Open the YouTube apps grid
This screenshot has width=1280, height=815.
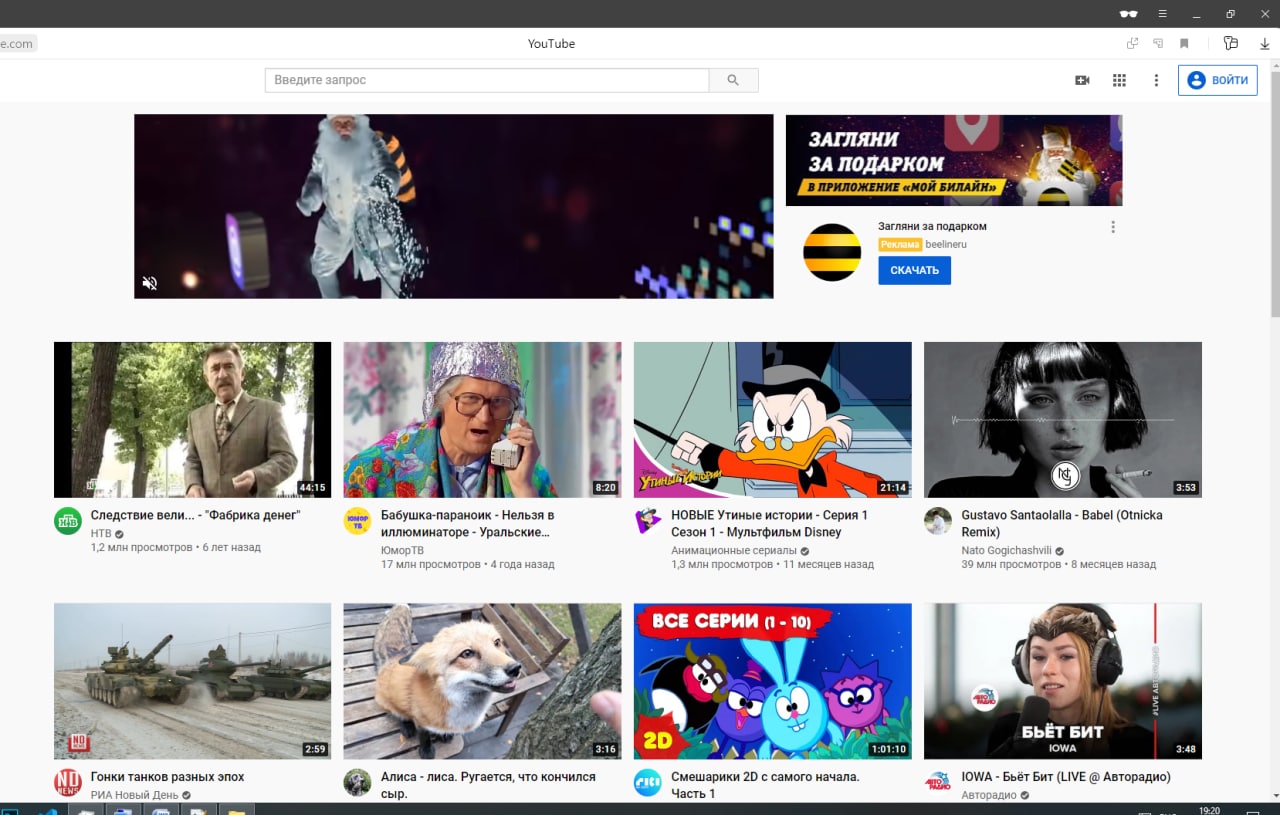pos(1119,80)
